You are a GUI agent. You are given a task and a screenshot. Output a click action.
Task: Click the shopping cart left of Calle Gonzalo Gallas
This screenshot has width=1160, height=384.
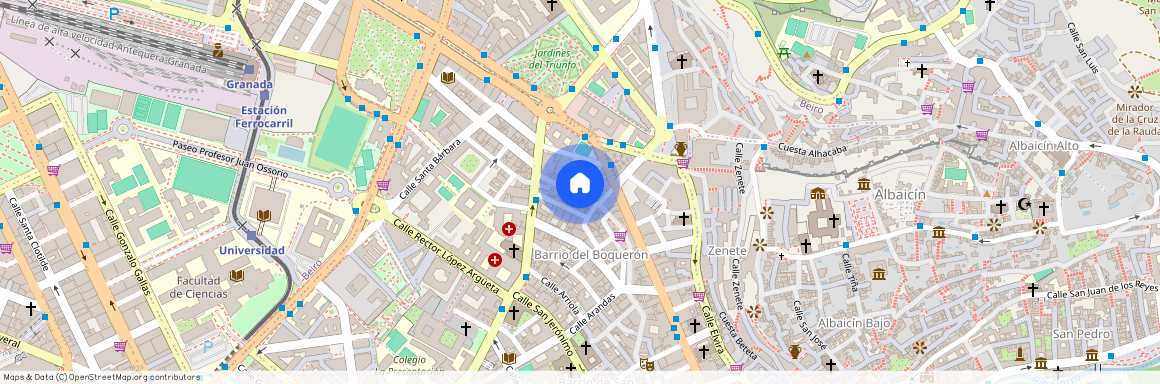(53, 170)
